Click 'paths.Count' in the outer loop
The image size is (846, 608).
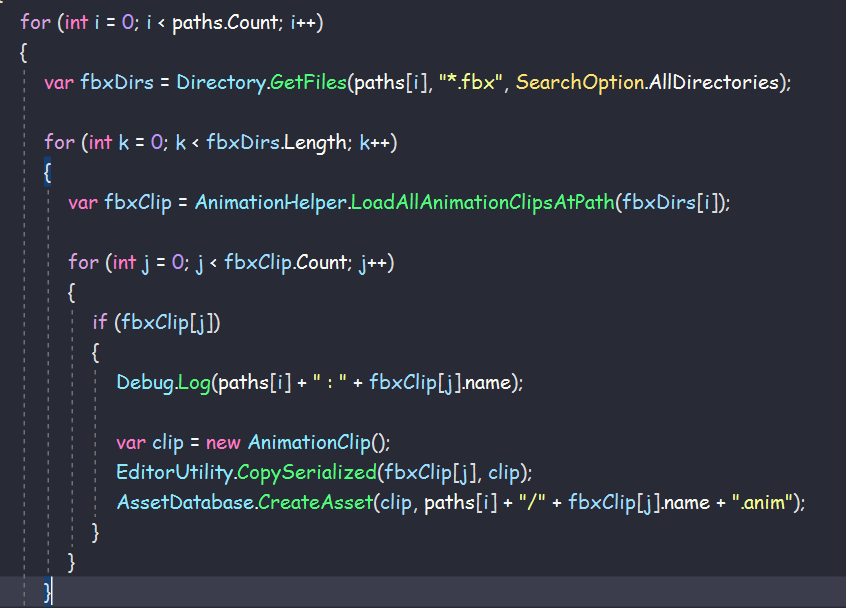pyautogui.click(x=225, y=23)
